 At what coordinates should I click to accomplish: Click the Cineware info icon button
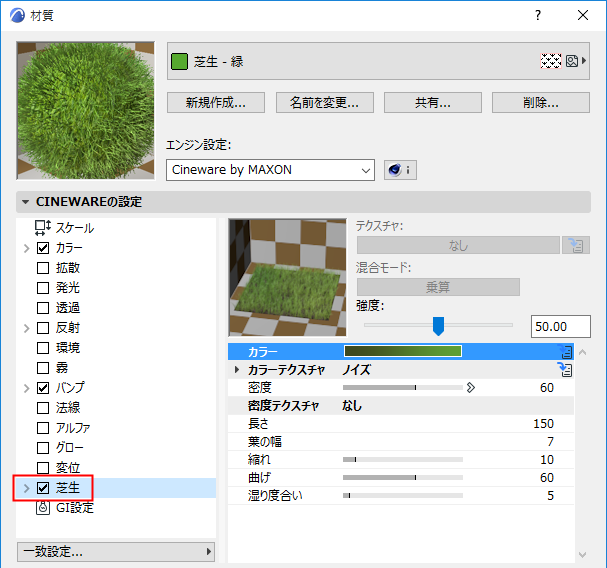coord(400,170)
